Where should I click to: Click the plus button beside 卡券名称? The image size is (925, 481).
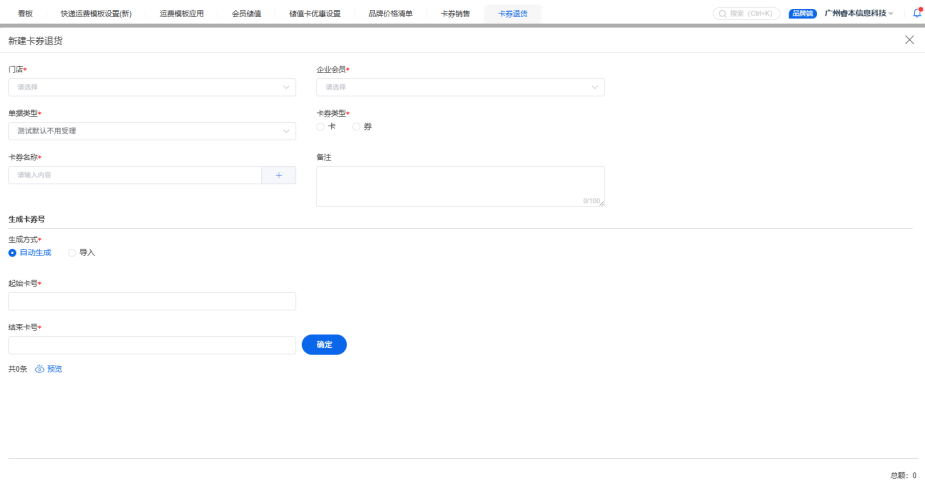(x=279, y=175)
